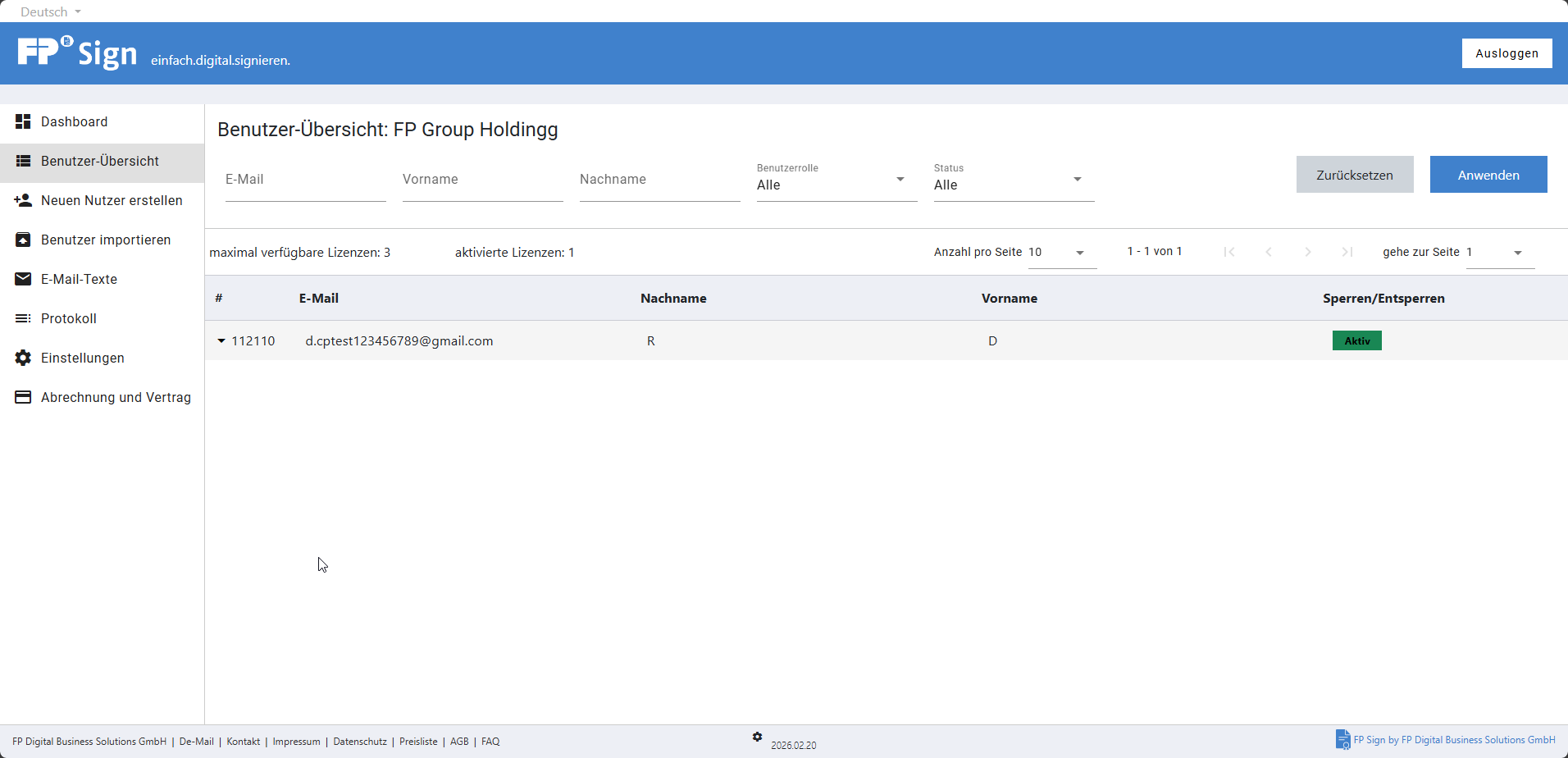The width and height of the screenshot is (1568, 758).
Task: Click the Dashboard grid icon
Action: coord(23,121)
